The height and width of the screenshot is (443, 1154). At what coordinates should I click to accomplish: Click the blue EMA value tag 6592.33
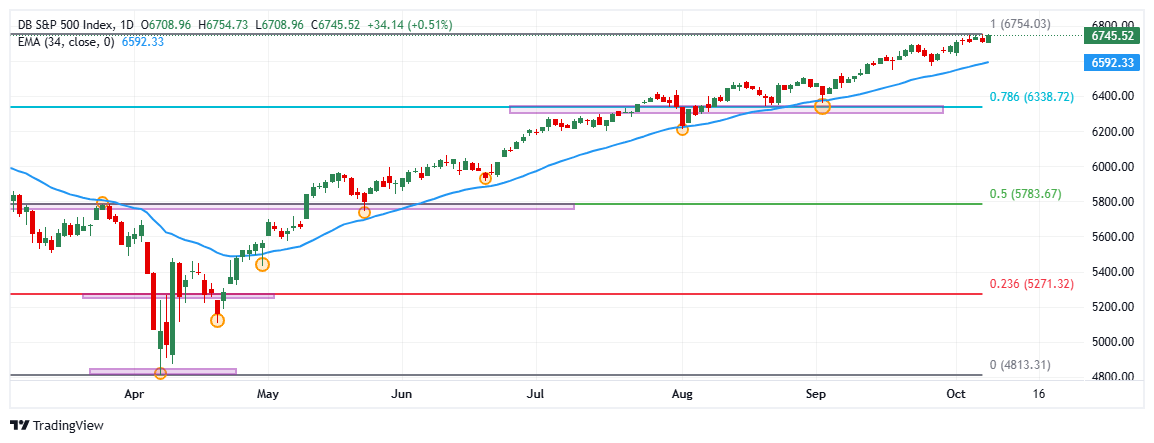pyautogui.click(x=1112, y=62)
